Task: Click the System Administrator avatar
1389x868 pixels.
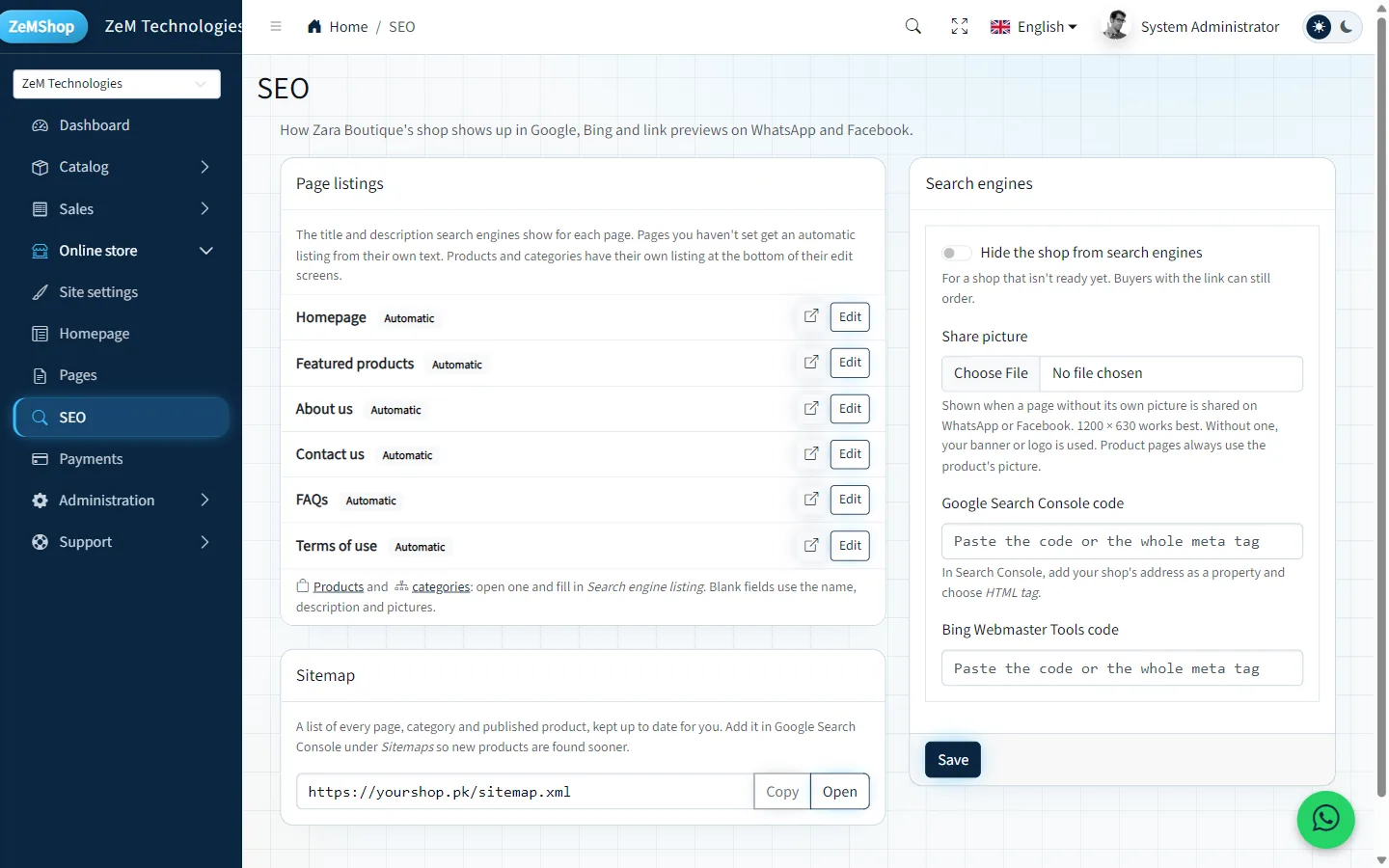Action: click(1116, 26)
